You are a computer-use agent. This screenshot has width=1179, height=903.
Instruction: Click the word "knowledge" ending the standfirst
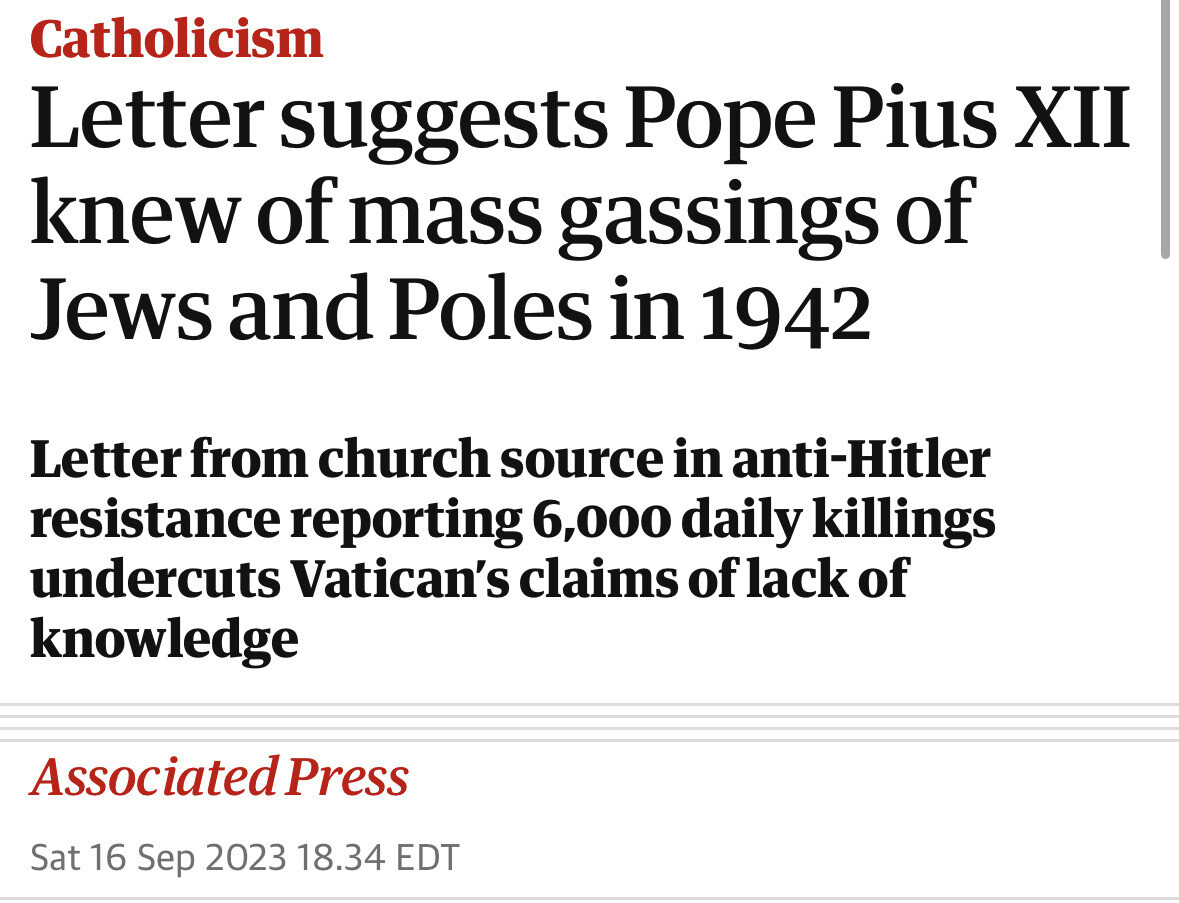tap(164, 639)
